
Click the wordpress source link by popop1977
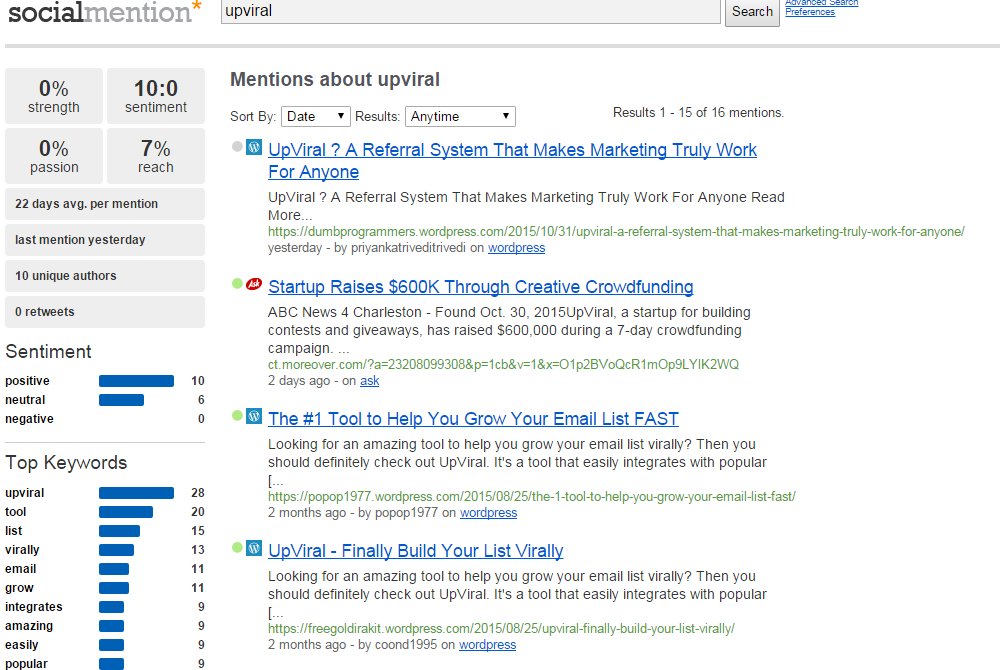point(489,513)
